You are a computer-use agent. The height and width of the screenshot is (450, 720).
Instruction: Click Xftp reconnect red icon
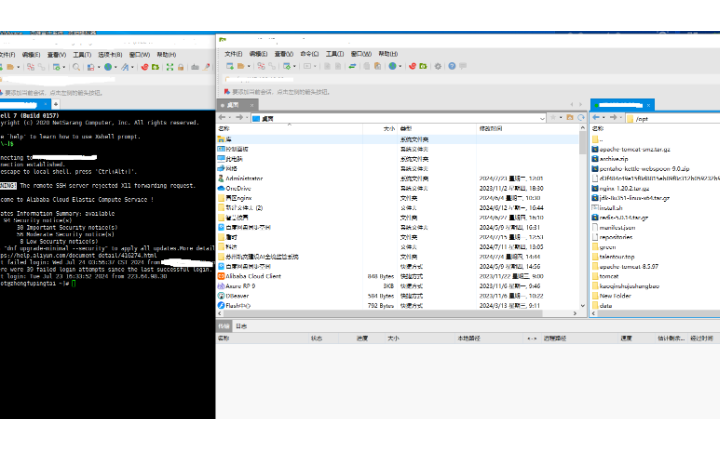click(x=261, y=66)
